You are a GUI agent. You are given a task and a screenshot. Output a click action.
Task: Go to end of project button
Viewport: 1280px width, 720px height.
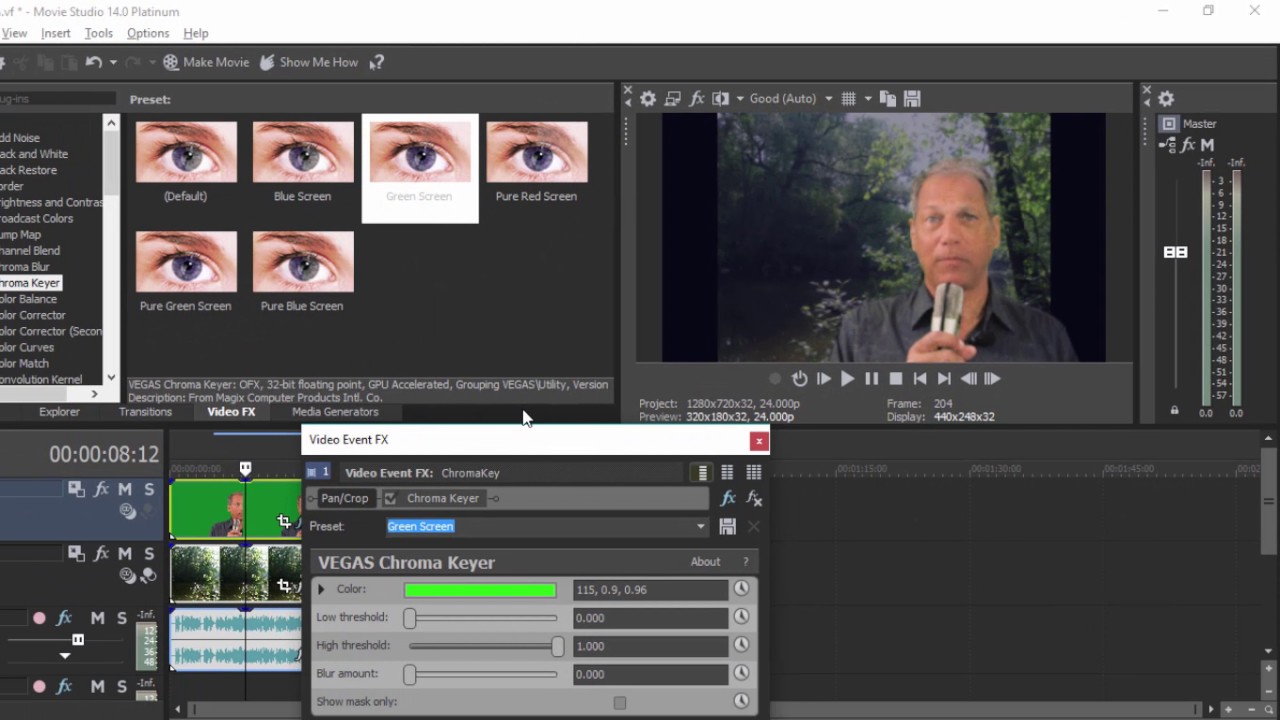(x=944, y=379)
